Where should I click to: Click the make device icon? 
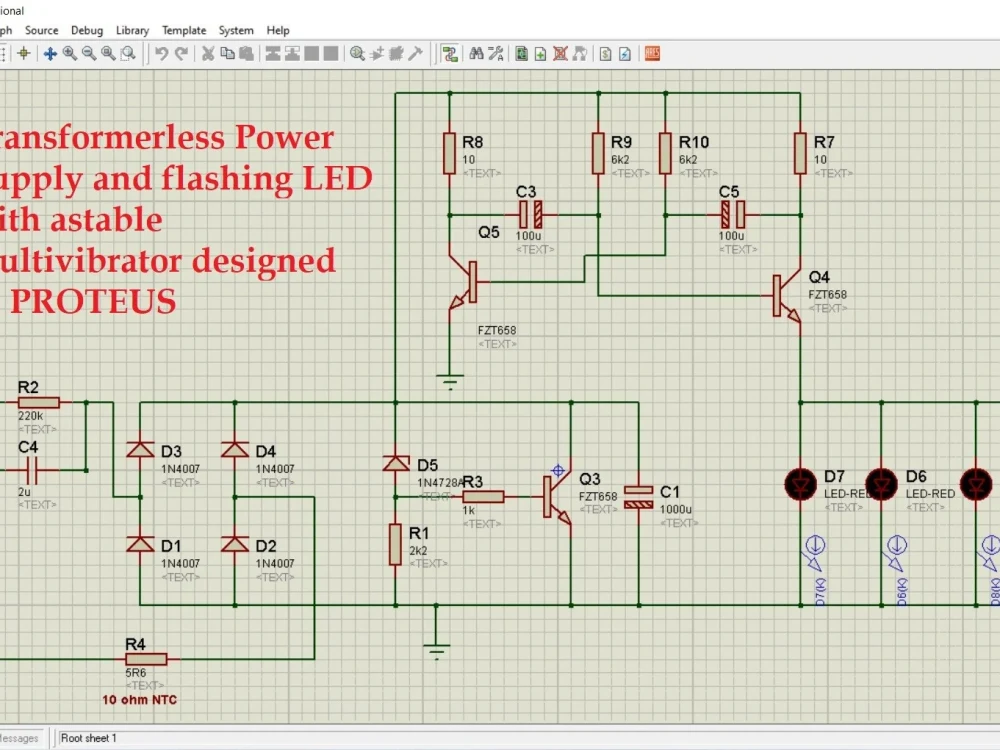[377, 54]
